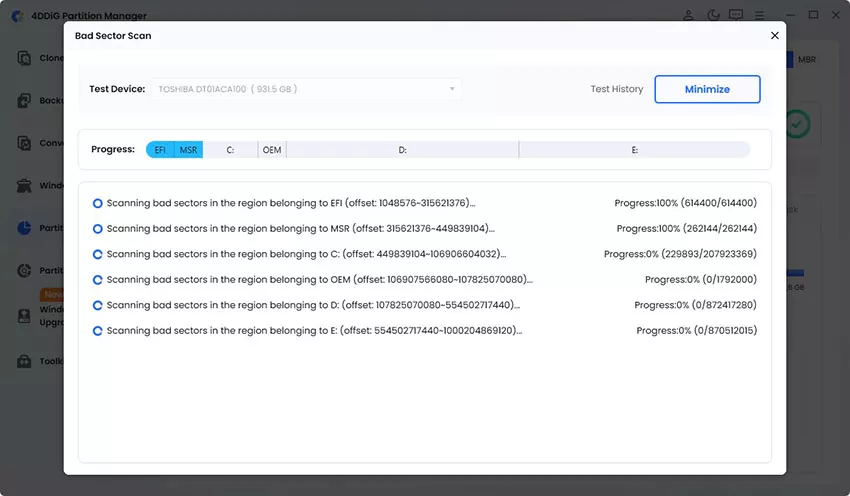This screenshot has height=496, width=850.
Task: Open the Windows migration sidebar icon
Action: [24, 185]
